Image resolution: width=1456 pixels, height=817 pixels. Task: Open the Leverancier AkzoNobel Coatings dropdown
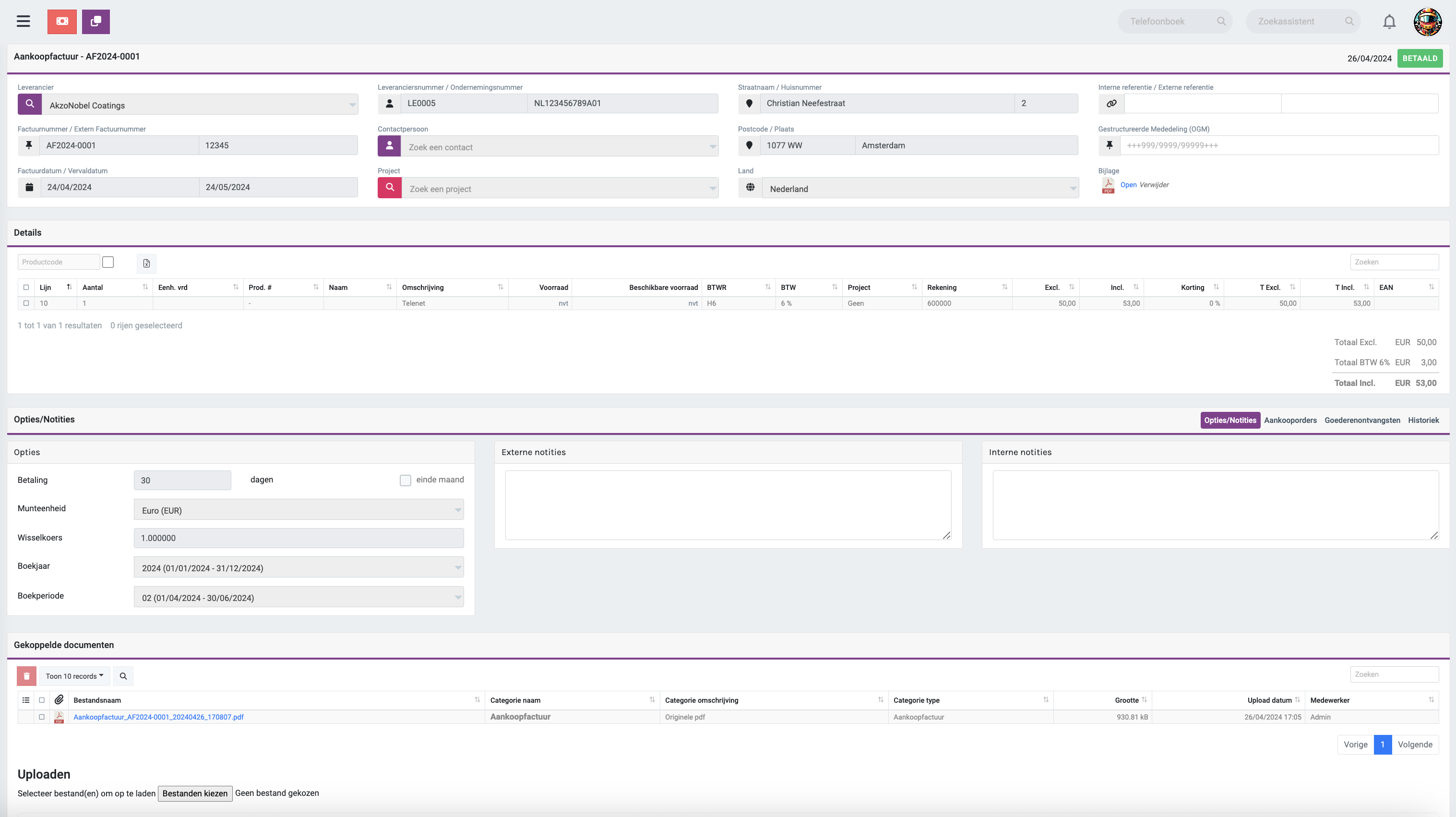coord(200,105)
